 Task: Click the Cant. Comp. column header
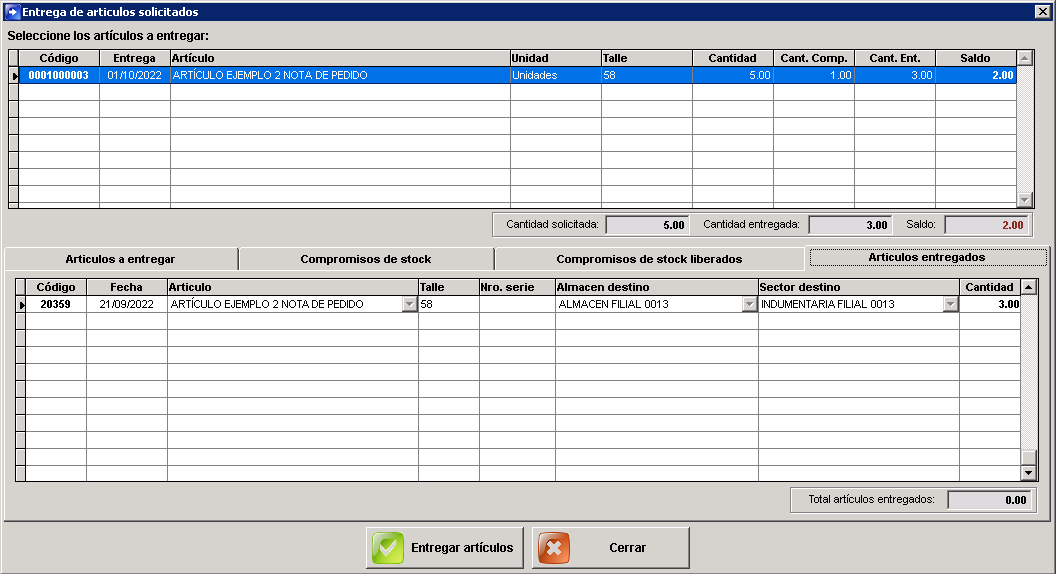[x=814, y=58]
